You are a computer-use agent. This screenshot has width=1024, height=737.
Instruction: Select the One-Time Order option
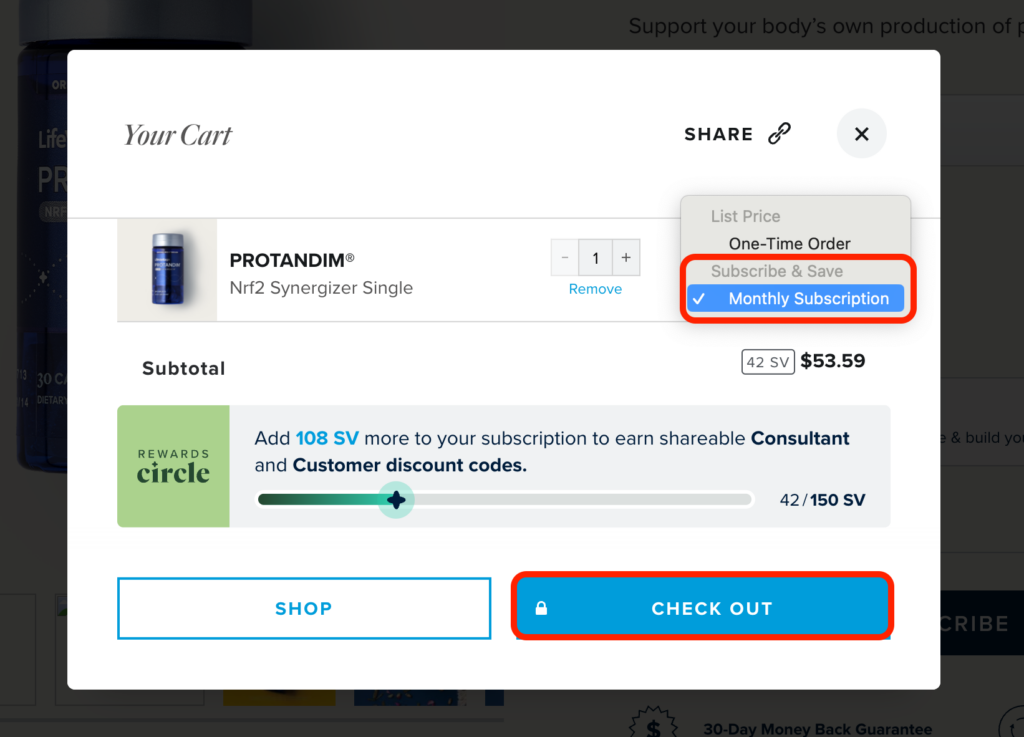tap(790, 243)
